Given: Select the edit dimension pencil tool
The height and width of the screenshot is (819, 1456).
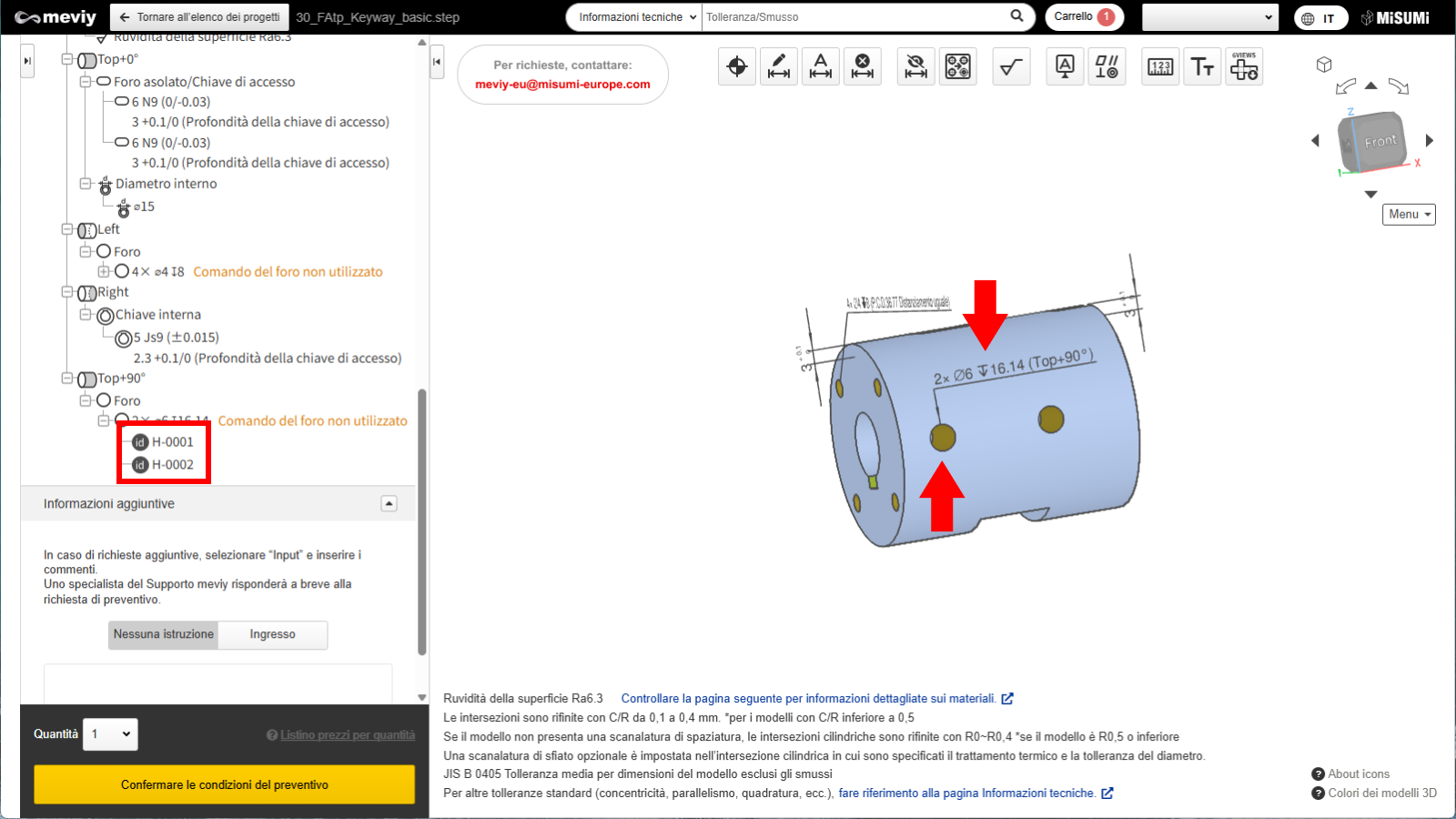Looking at the screenshot, I should [x=779, y=66].
